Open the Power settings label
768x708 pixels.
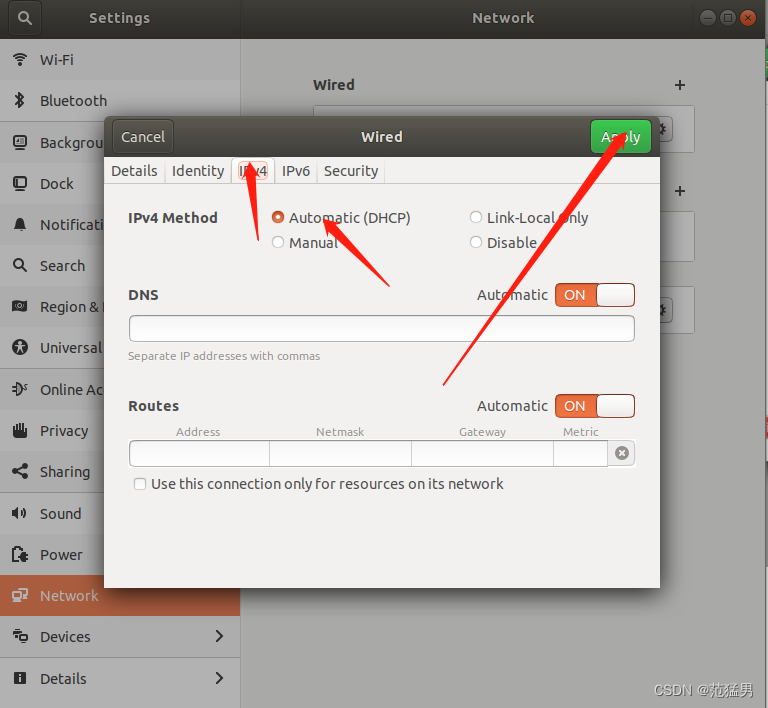(61, 555)
